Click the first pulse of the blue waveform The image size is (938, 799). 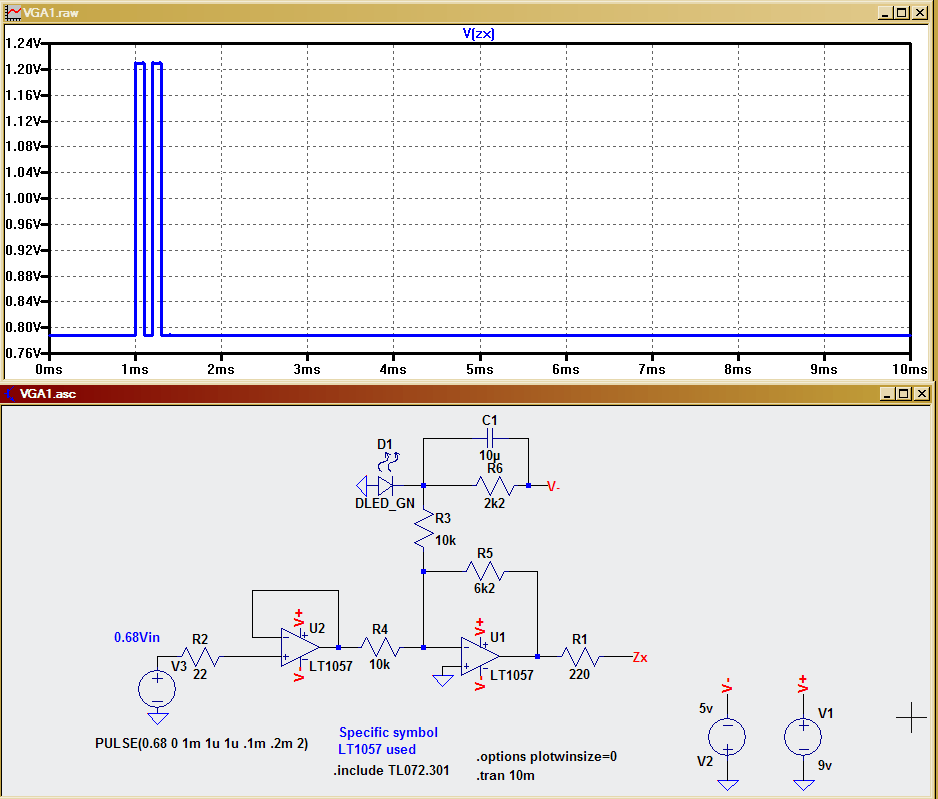point(139,199)
